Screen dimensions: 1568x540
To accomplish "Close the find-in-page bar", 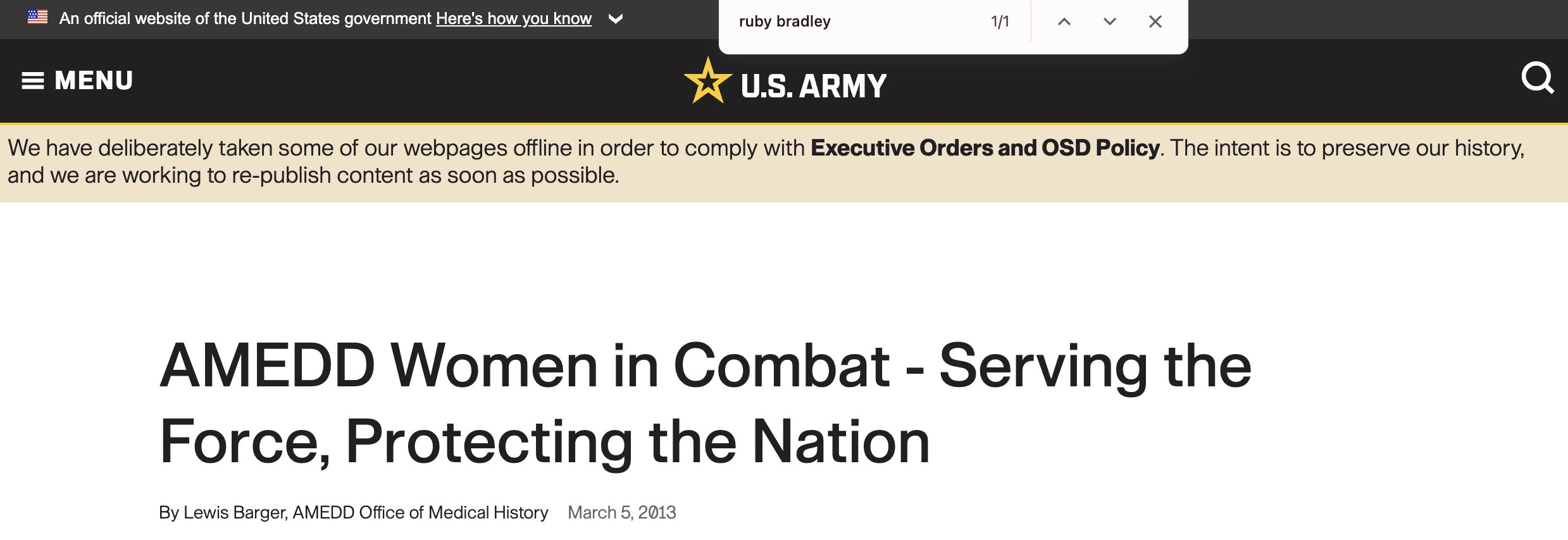I will coord(1155,21).
